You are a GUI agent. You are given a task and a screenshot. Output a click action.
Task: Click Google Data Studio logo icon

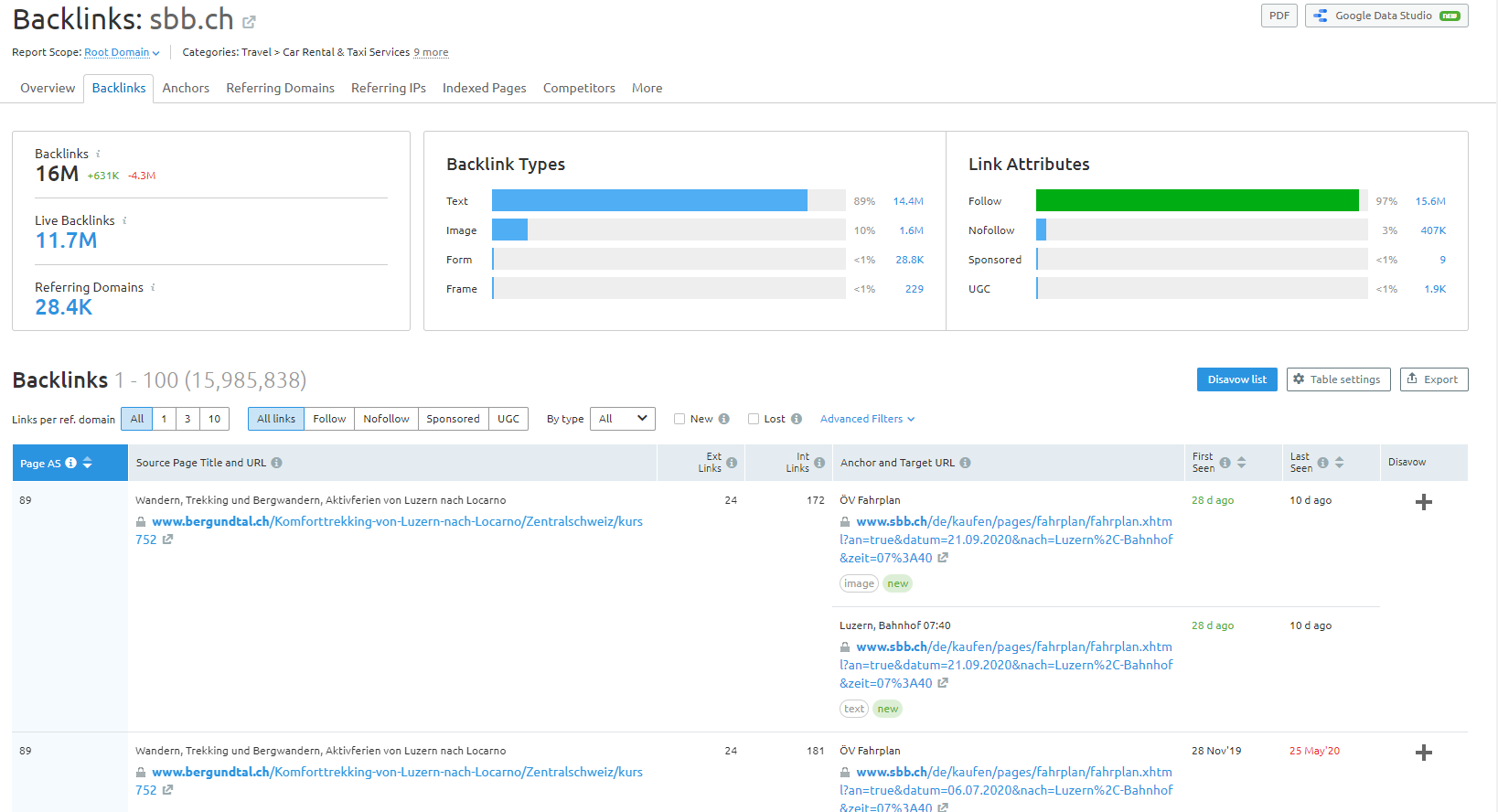1321,16
